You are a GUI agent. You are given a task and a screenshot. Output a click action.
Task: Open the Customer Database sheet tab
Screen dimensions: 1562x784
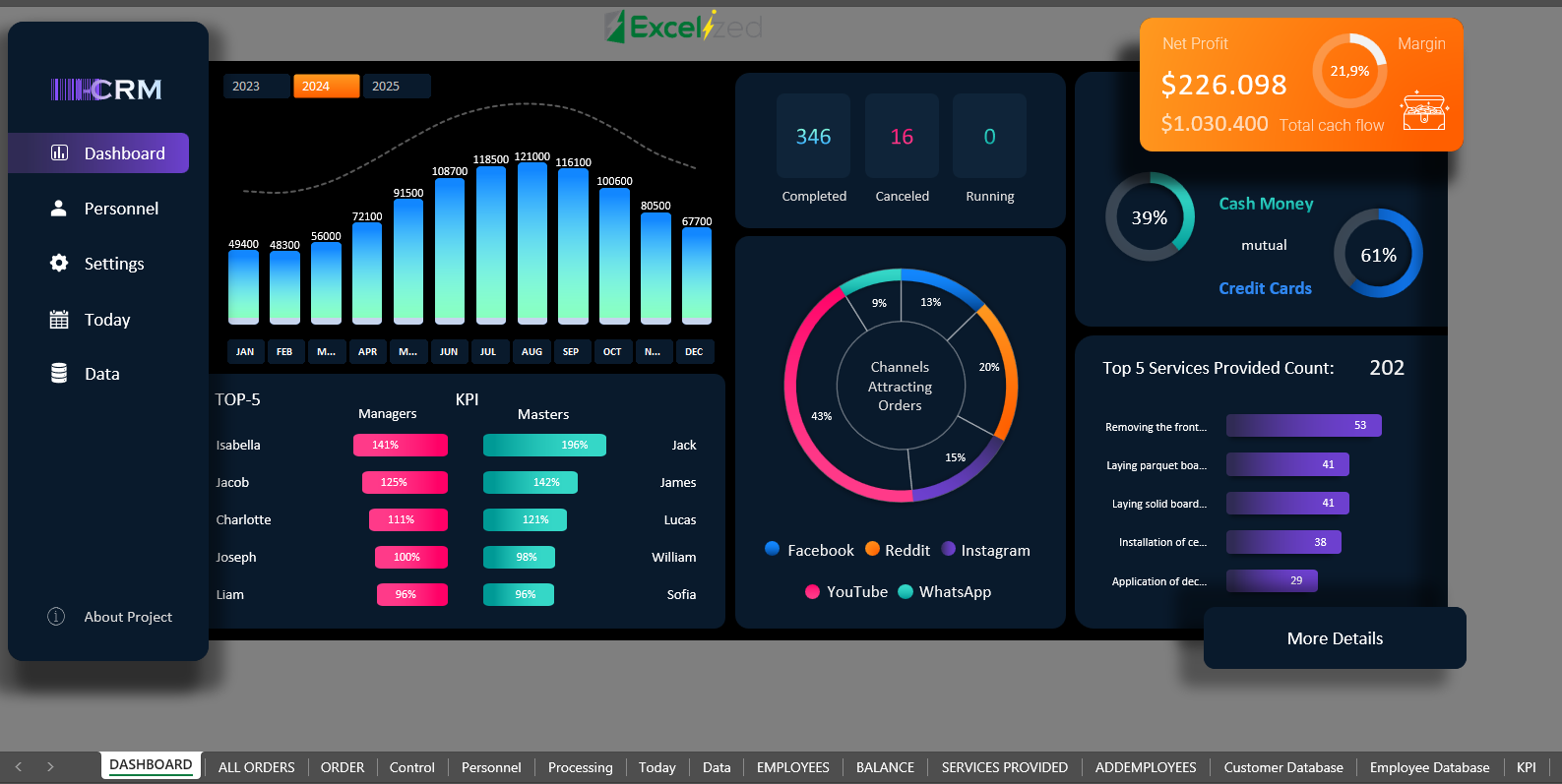pos(1283,767)
